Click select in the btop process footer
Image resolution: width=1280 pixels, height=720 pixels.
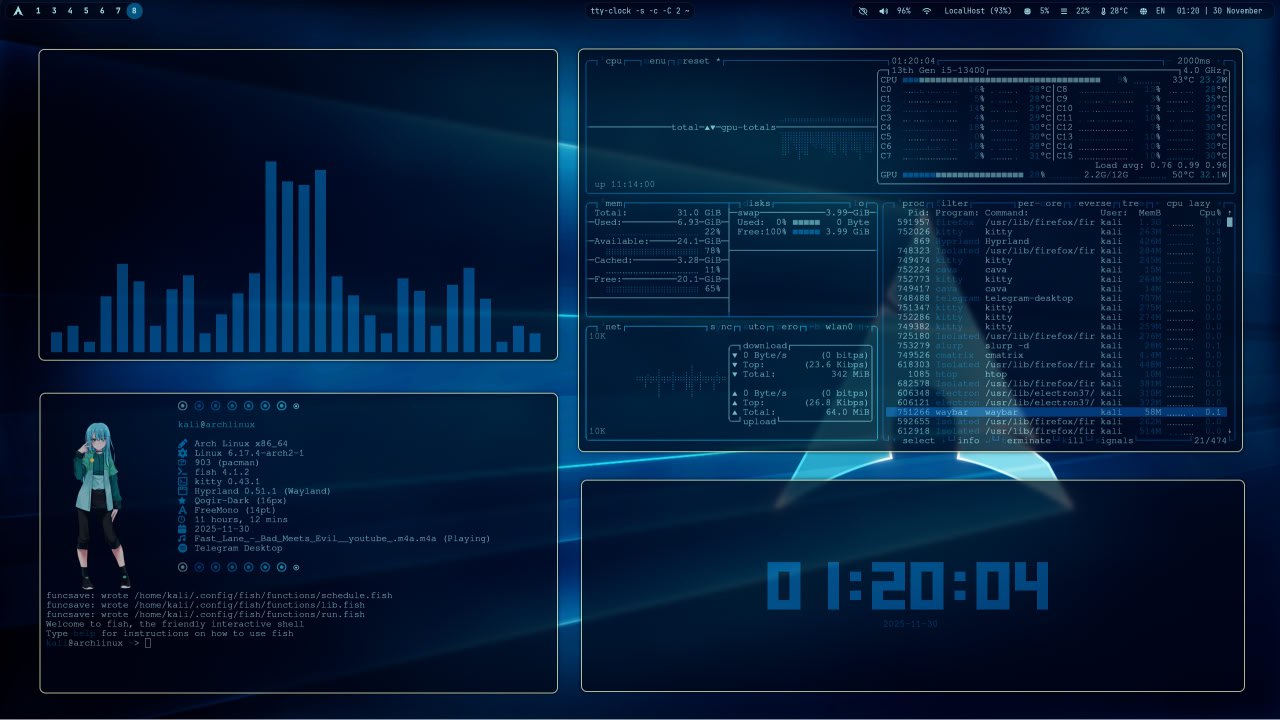(918, 440)
